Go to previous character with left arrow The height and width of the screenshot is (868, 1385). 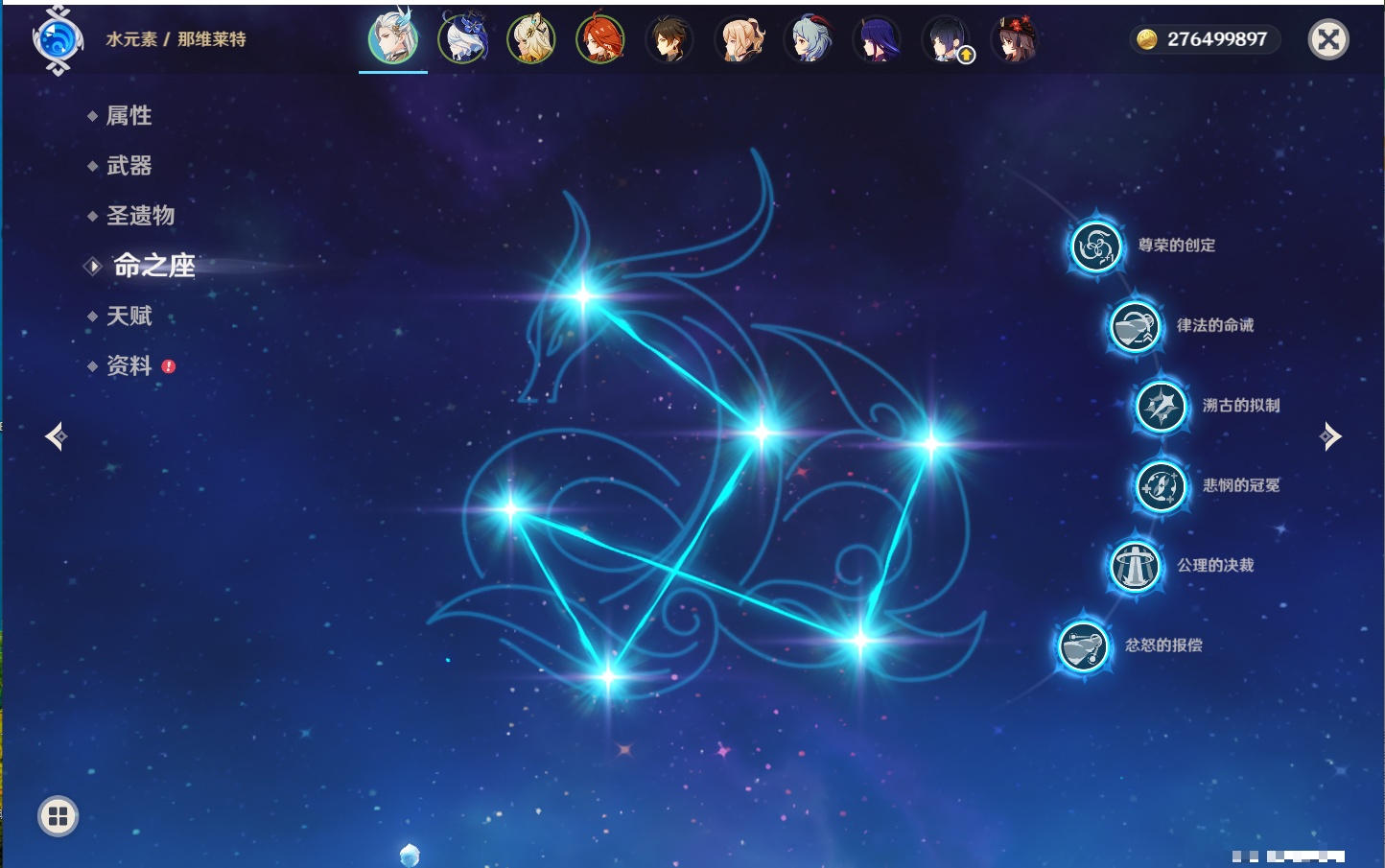pyautogui.click(x=56, y=436)
